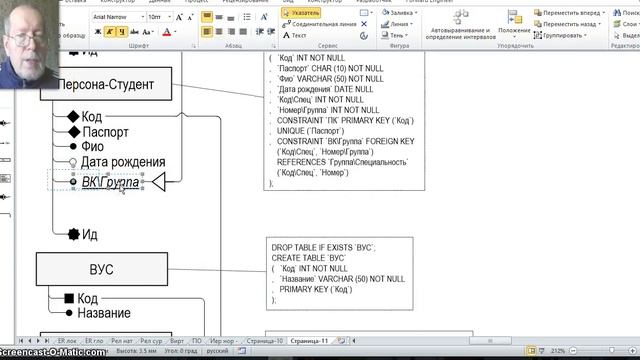This screenshot has height=360, width=640.
Task: Click Переместить назад
Action: pos(568,24)
